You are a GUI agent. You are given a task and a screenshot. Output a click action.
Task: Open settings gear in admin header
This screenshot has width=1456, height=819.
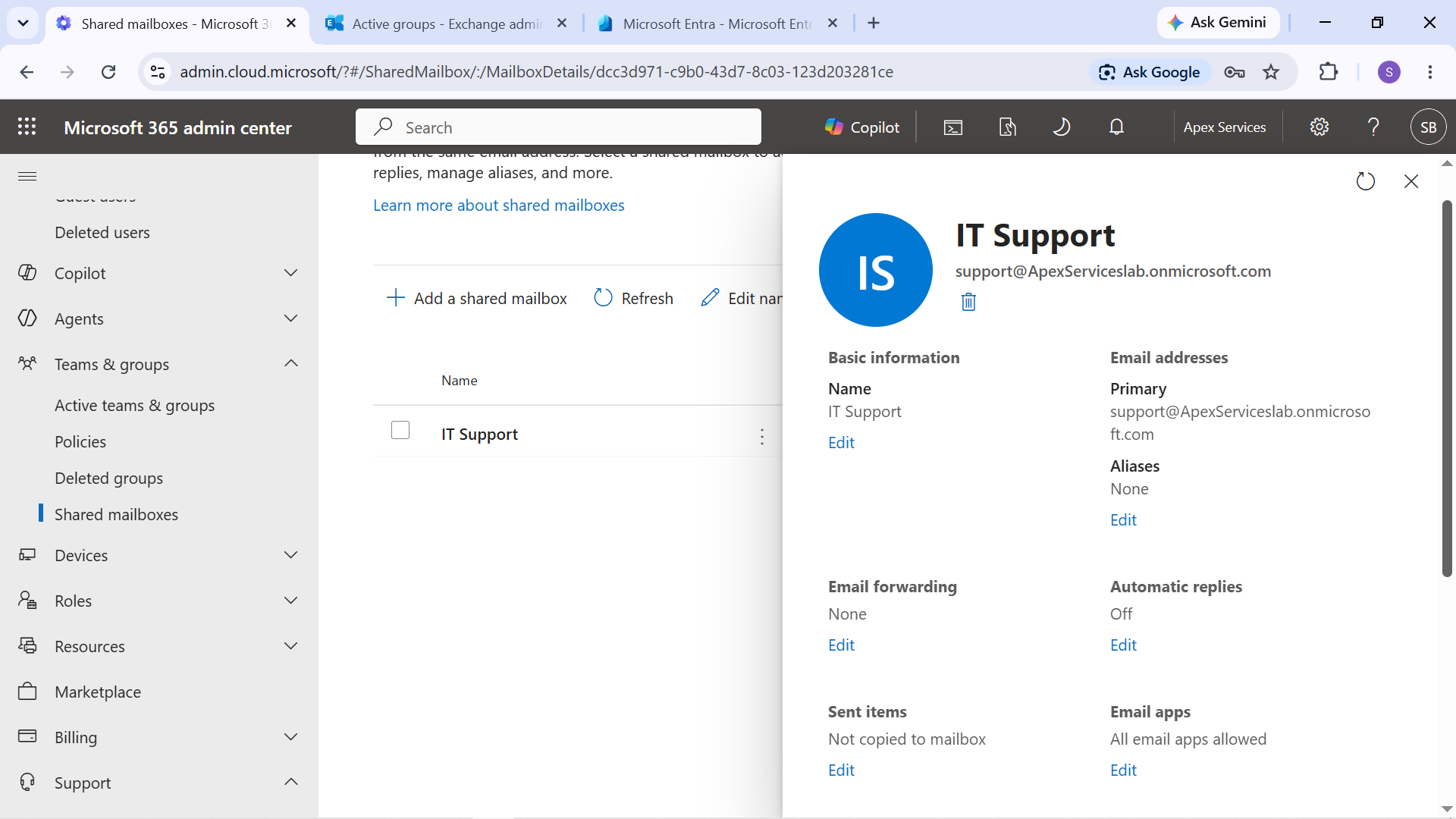pyautogui.click(x=1319, y=127)
